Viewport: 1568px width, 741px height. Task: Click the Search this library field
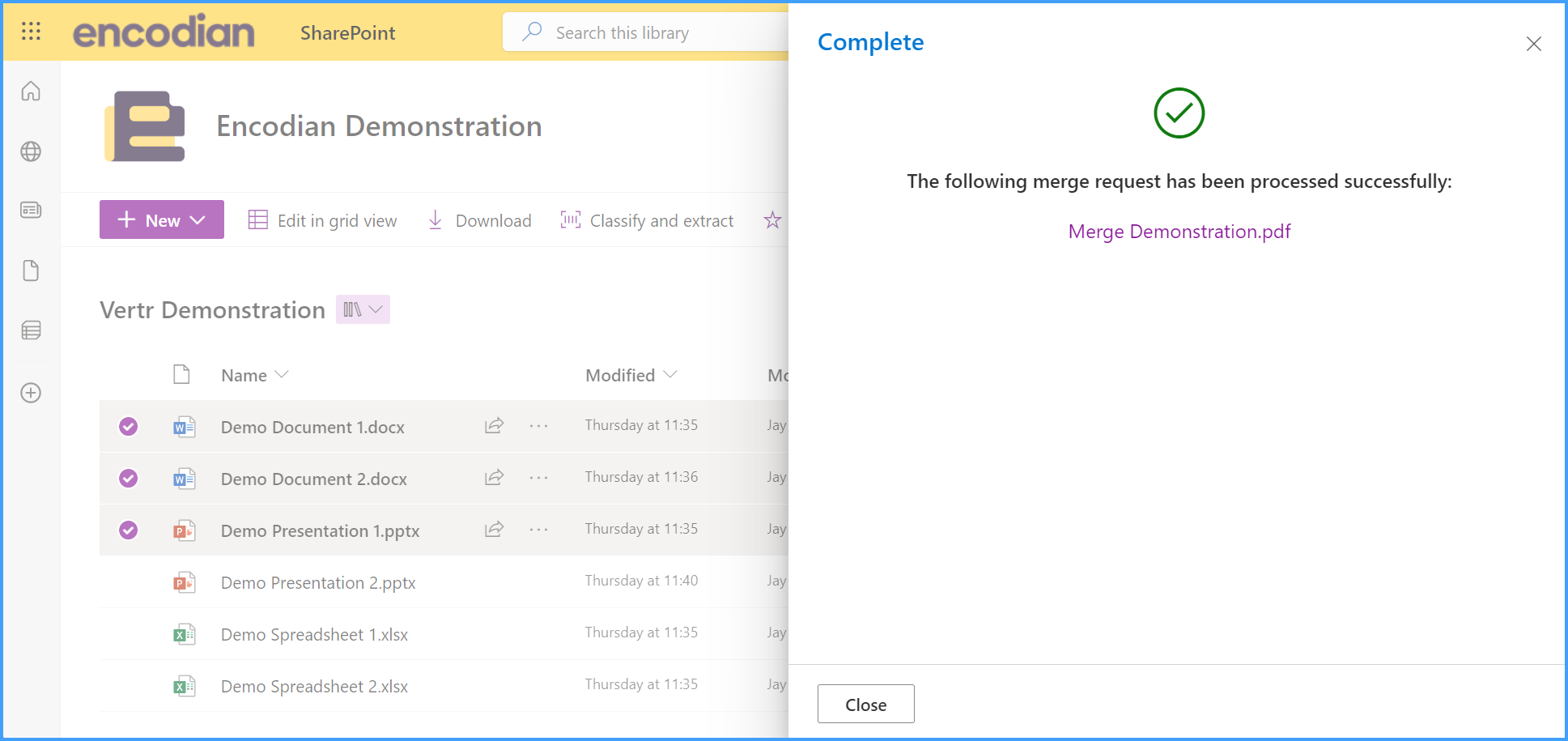[x=645, y=32]
